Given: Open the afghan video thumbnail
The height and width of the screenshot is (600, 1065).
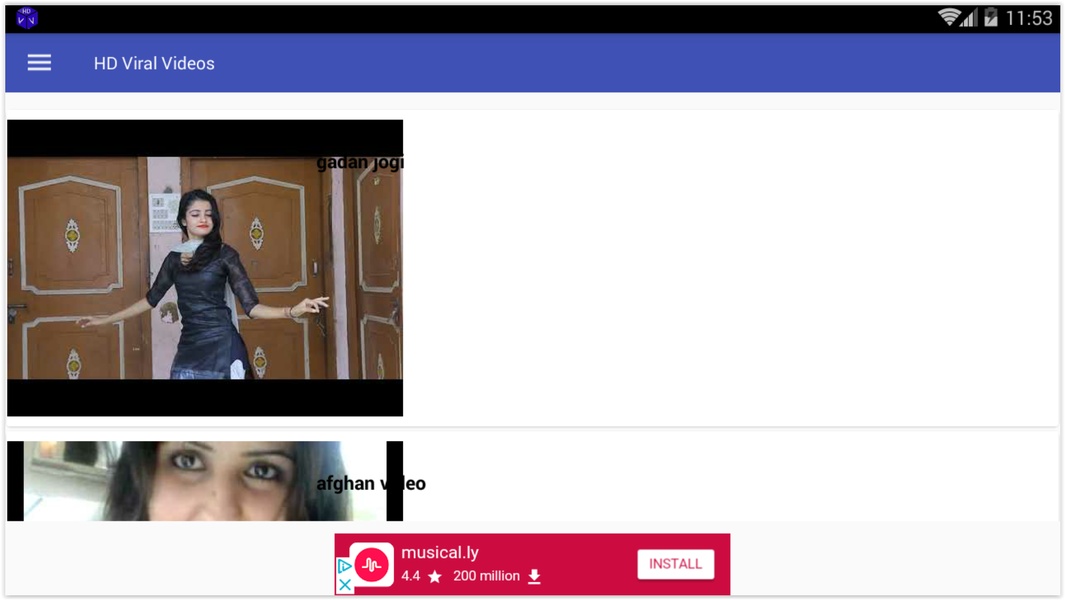Looking at the screenshot, I should [205, 481].
